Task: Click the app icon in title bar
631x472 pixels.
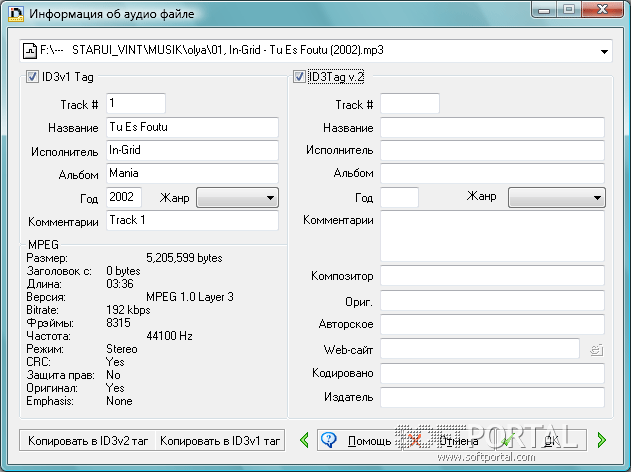Action: 16,13
